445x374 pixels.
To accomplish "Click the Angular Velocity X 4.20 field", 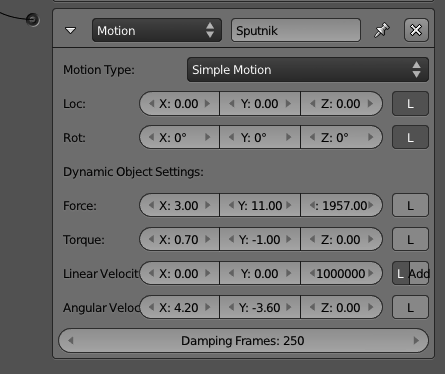I will point(179,307).
